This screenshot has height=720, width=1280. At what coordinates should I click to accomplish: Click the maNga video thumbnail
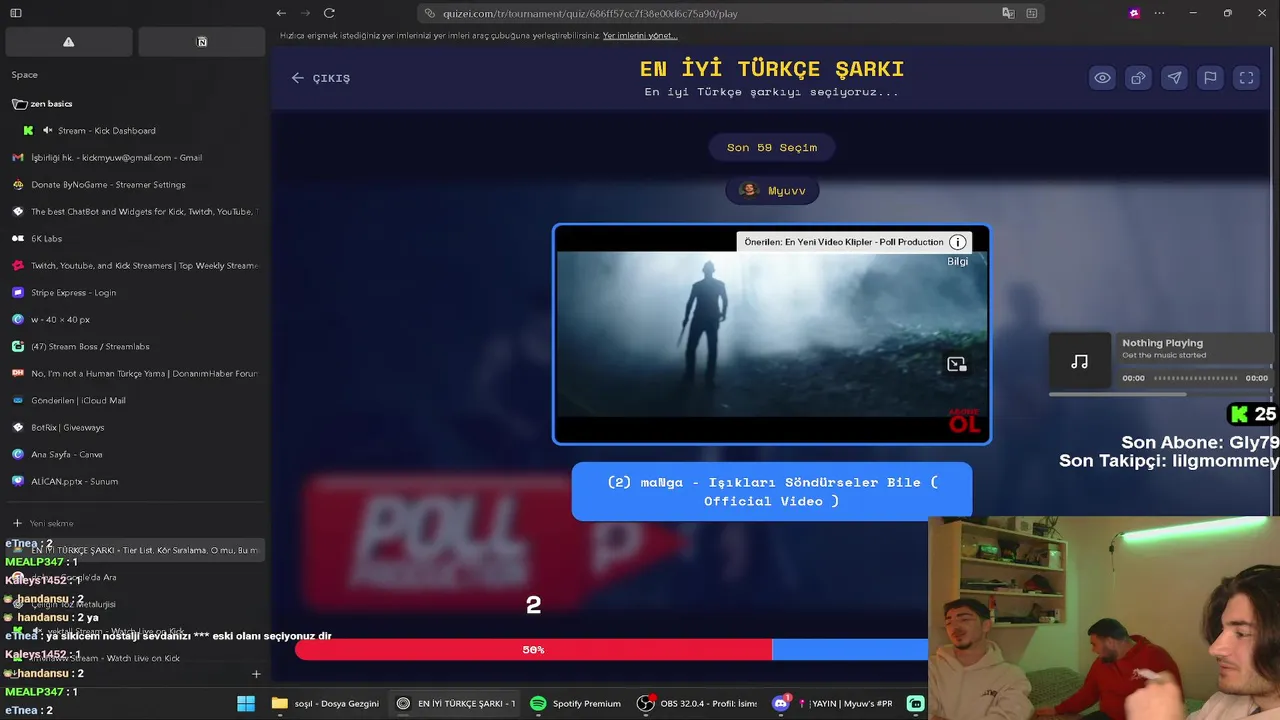coord(772,335)
